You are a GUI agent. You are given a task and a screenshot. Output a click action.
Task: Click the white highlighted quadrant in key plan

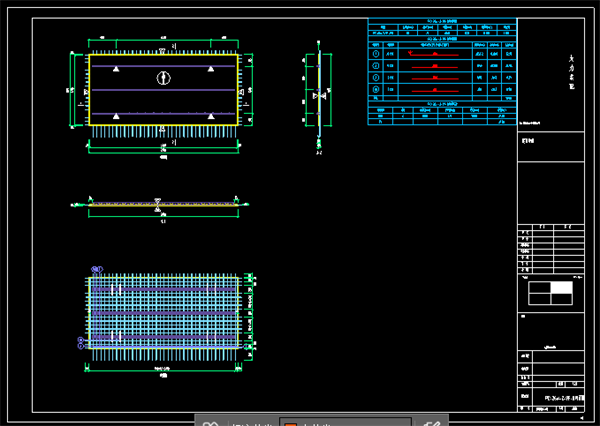click(561, 287)
